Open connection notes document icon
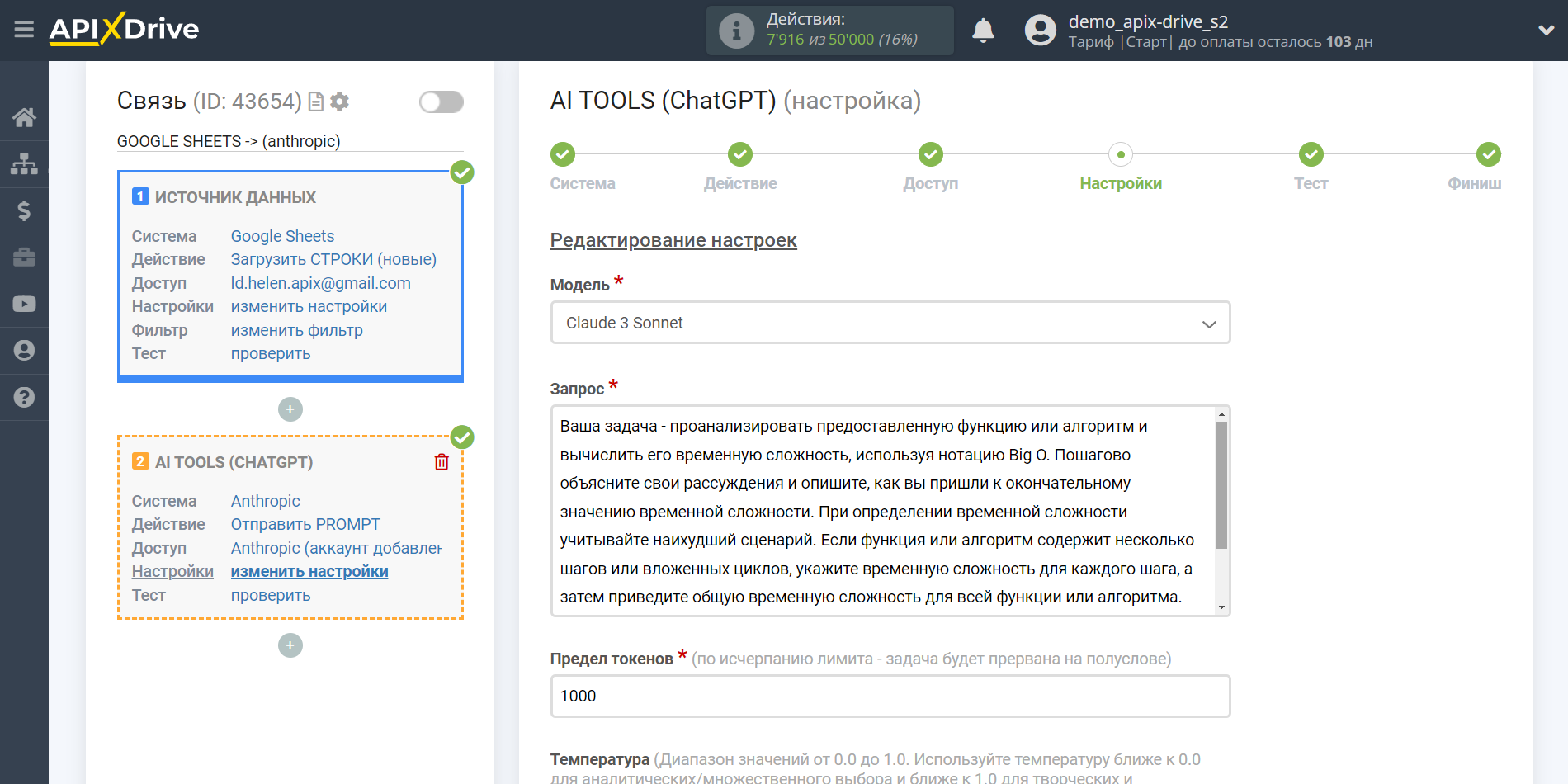Screen dimensions: 1568x784 315,102
